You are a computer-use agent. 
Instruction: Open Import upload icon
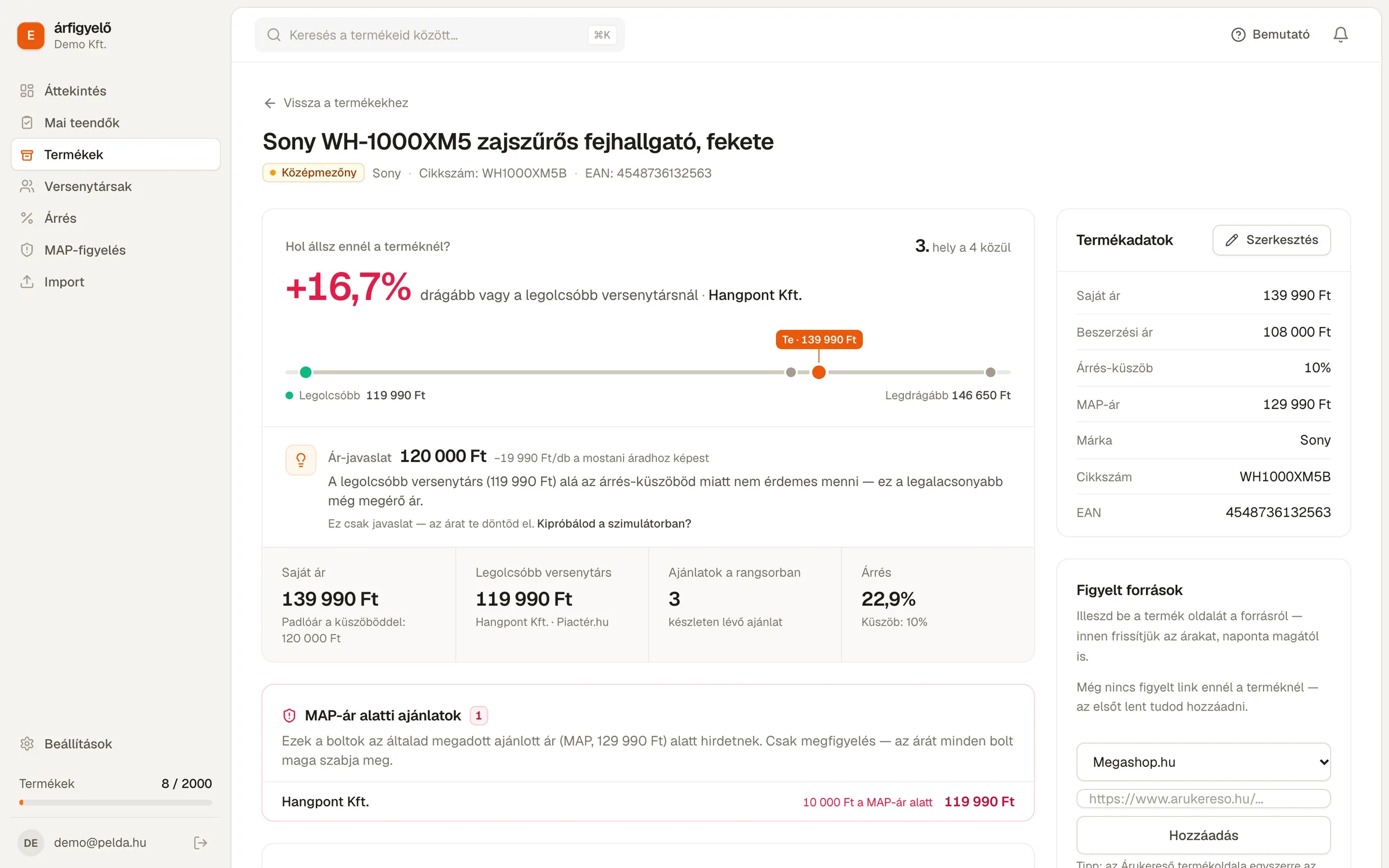click(27, 282)
